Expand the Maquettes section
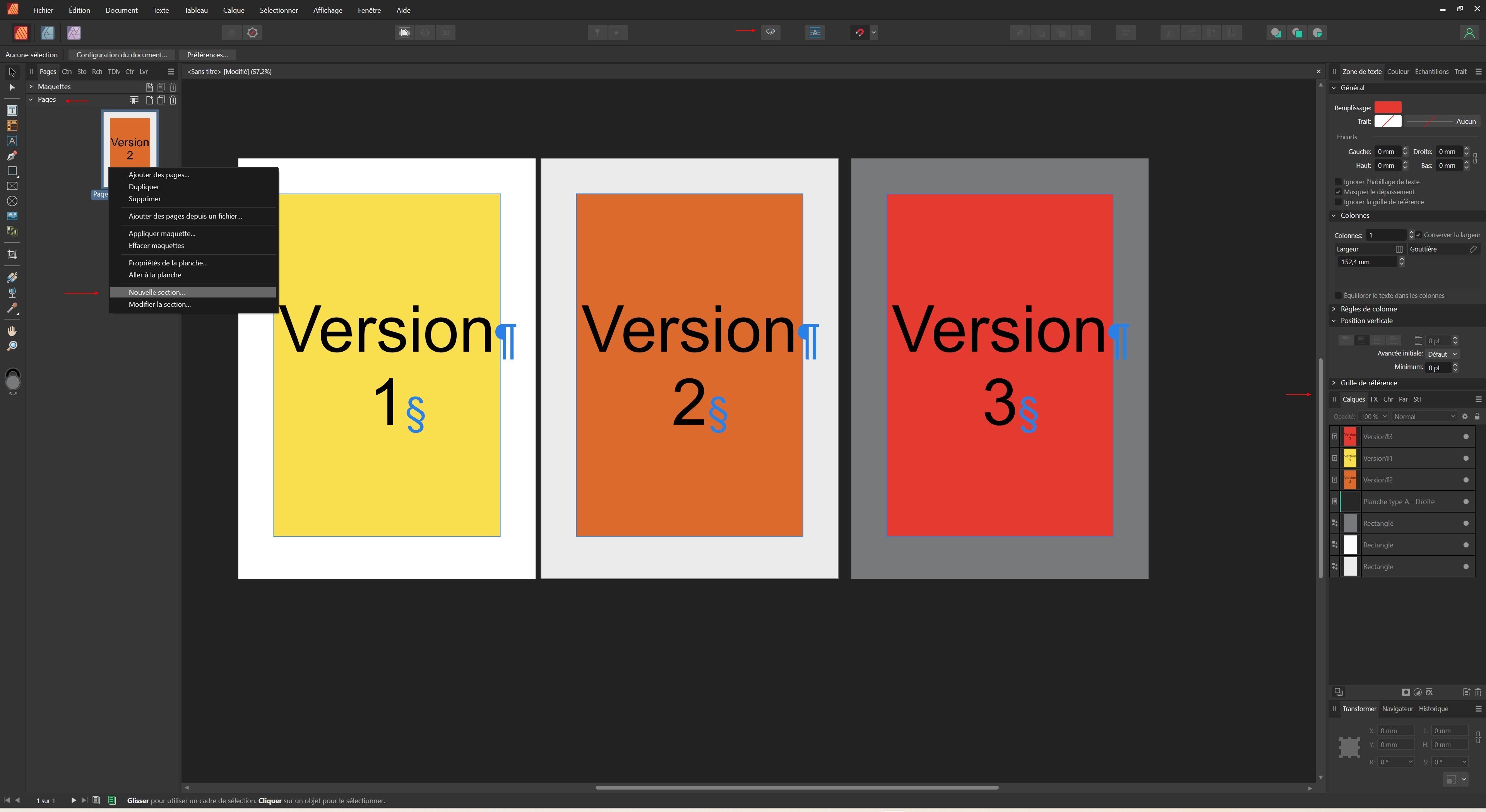Viewport: 1486px width, 812px height. click(x=31, y=87)
